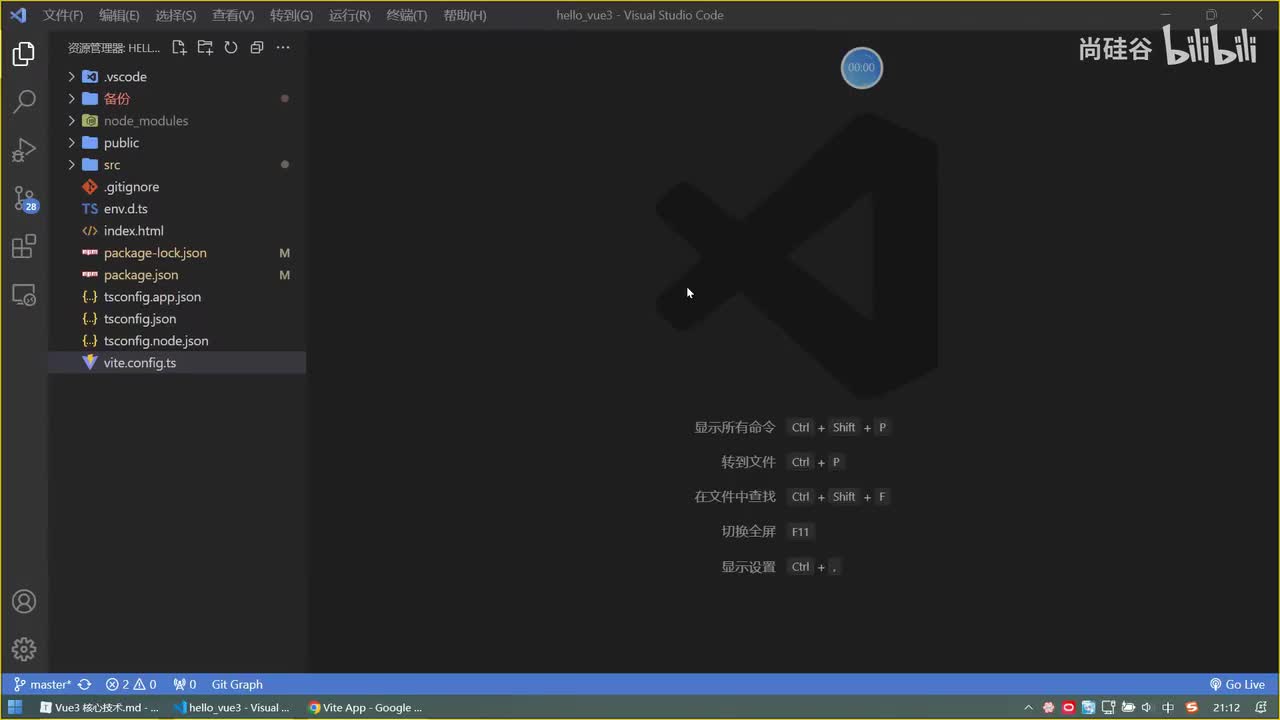Expand the public folder

(x=121, y=143)
